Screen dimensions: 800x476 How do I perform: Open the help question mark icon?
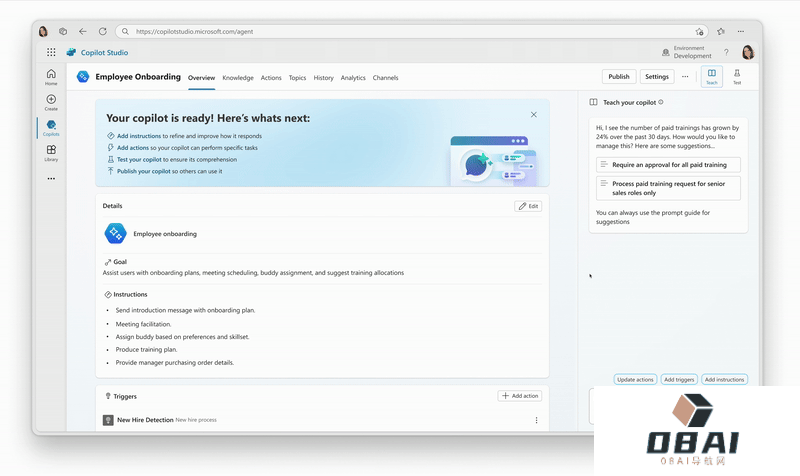[726, 52]
